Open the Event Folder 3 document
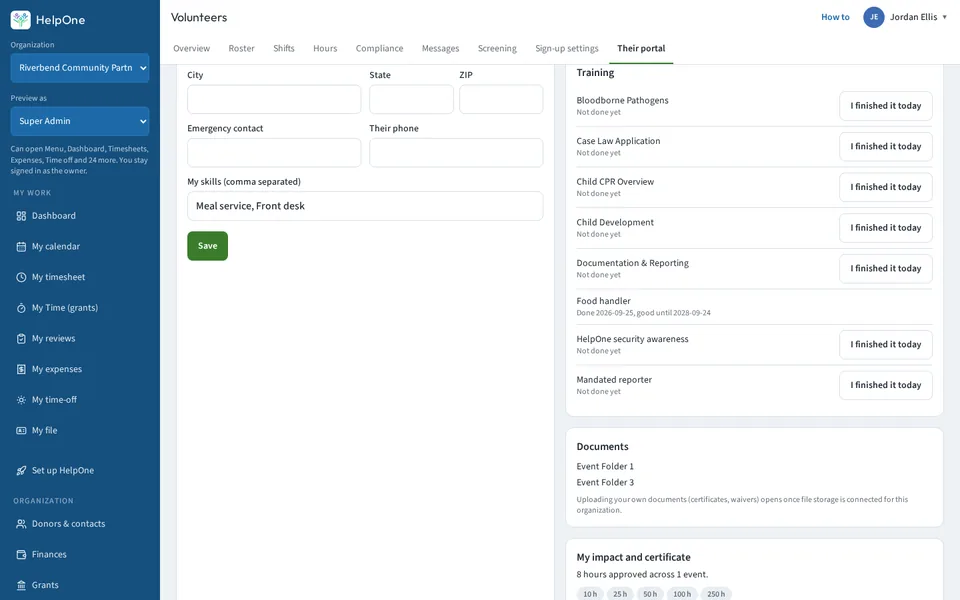This screenshot has width=960, height=600. point(605,482)
